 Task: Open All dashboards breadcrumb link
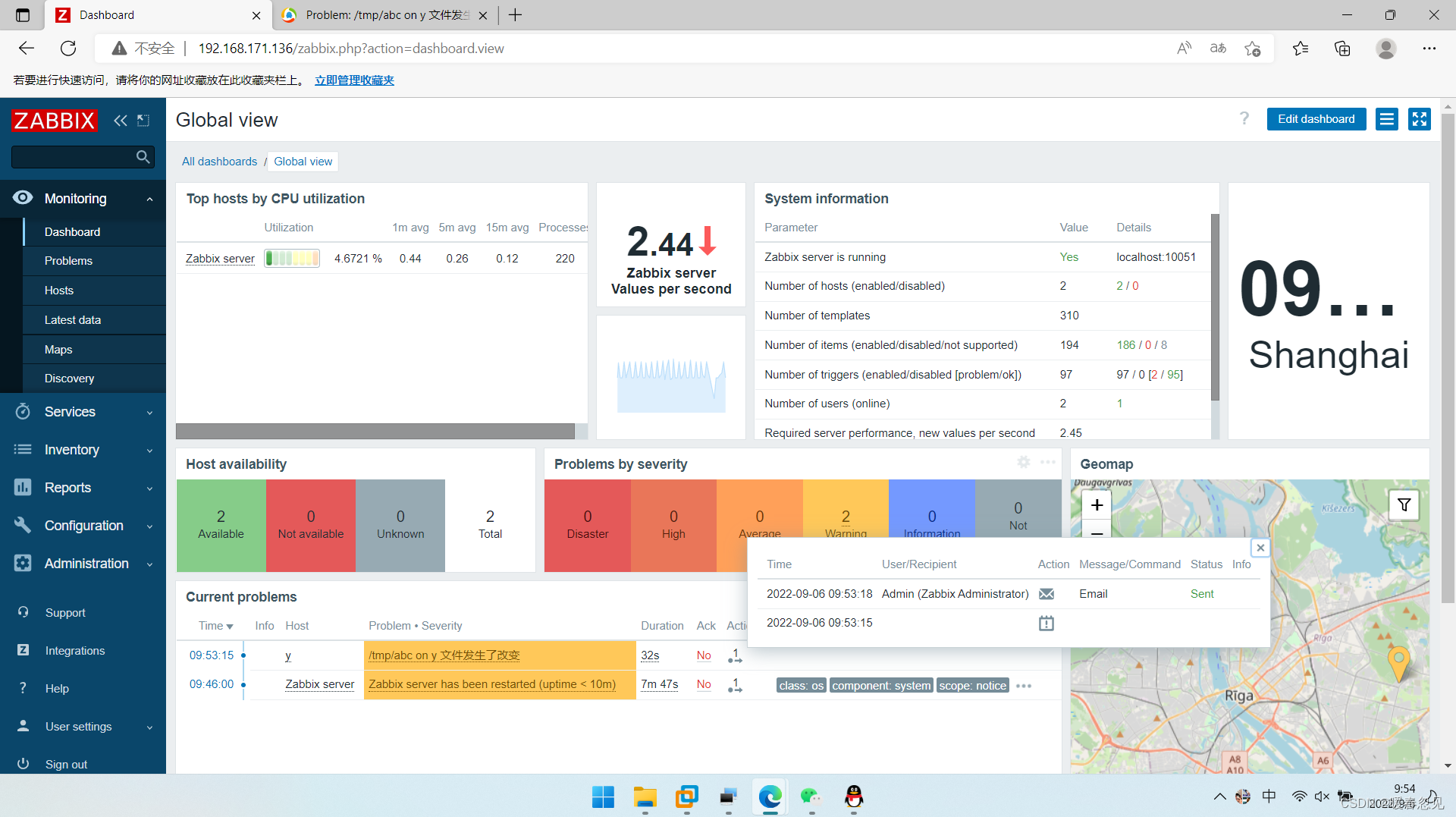click(x=219, y=162)
